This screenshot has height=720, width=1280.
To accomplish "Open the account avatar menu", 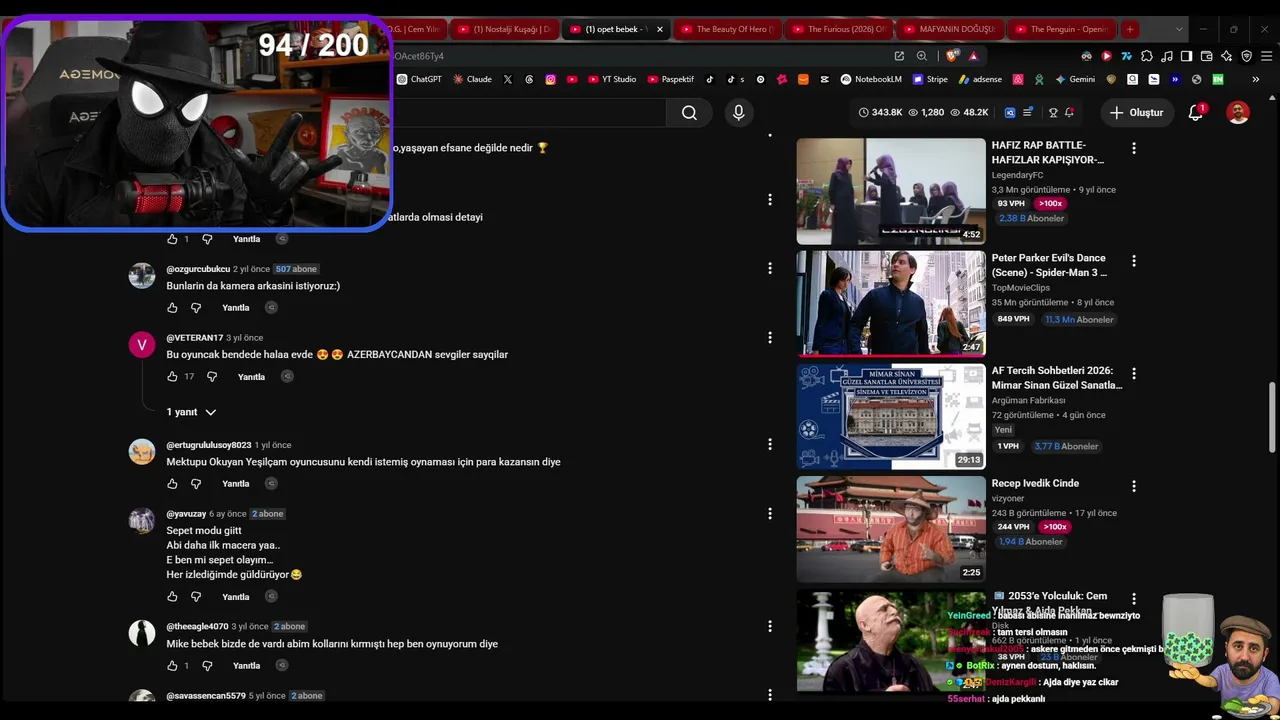I will [x=1238, y=113].
